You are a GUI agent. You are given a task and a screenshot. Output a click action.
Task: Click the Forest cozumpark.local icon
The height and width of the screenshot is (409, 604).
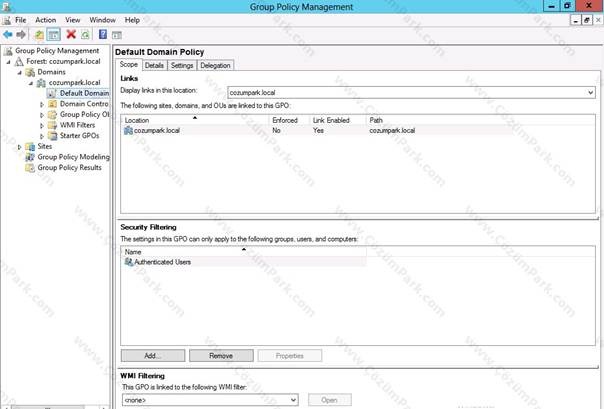click(19, 61)
